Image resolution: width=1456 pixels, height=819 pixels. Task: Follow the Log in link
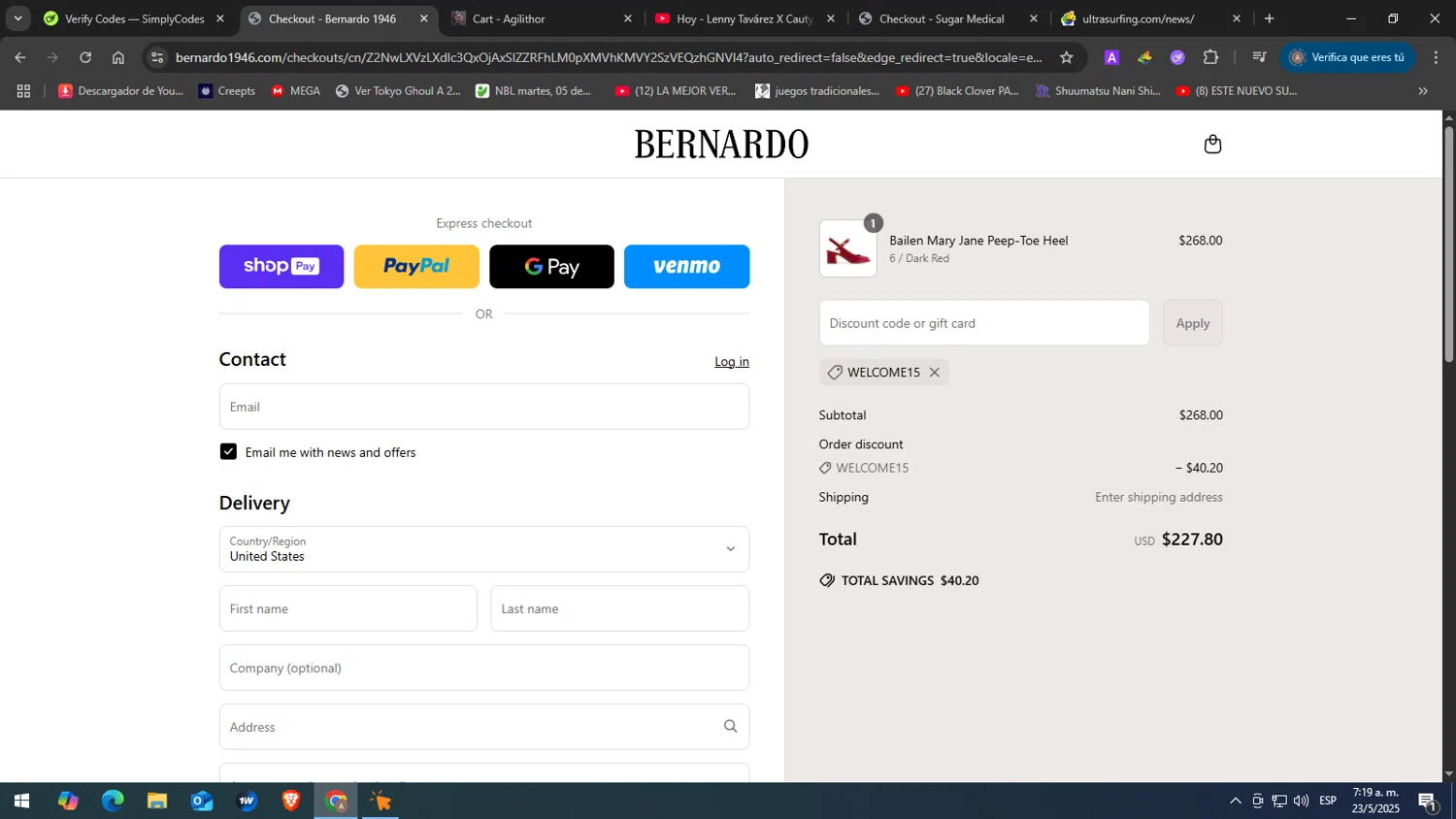pyautogui.click(x=732, y=362)
